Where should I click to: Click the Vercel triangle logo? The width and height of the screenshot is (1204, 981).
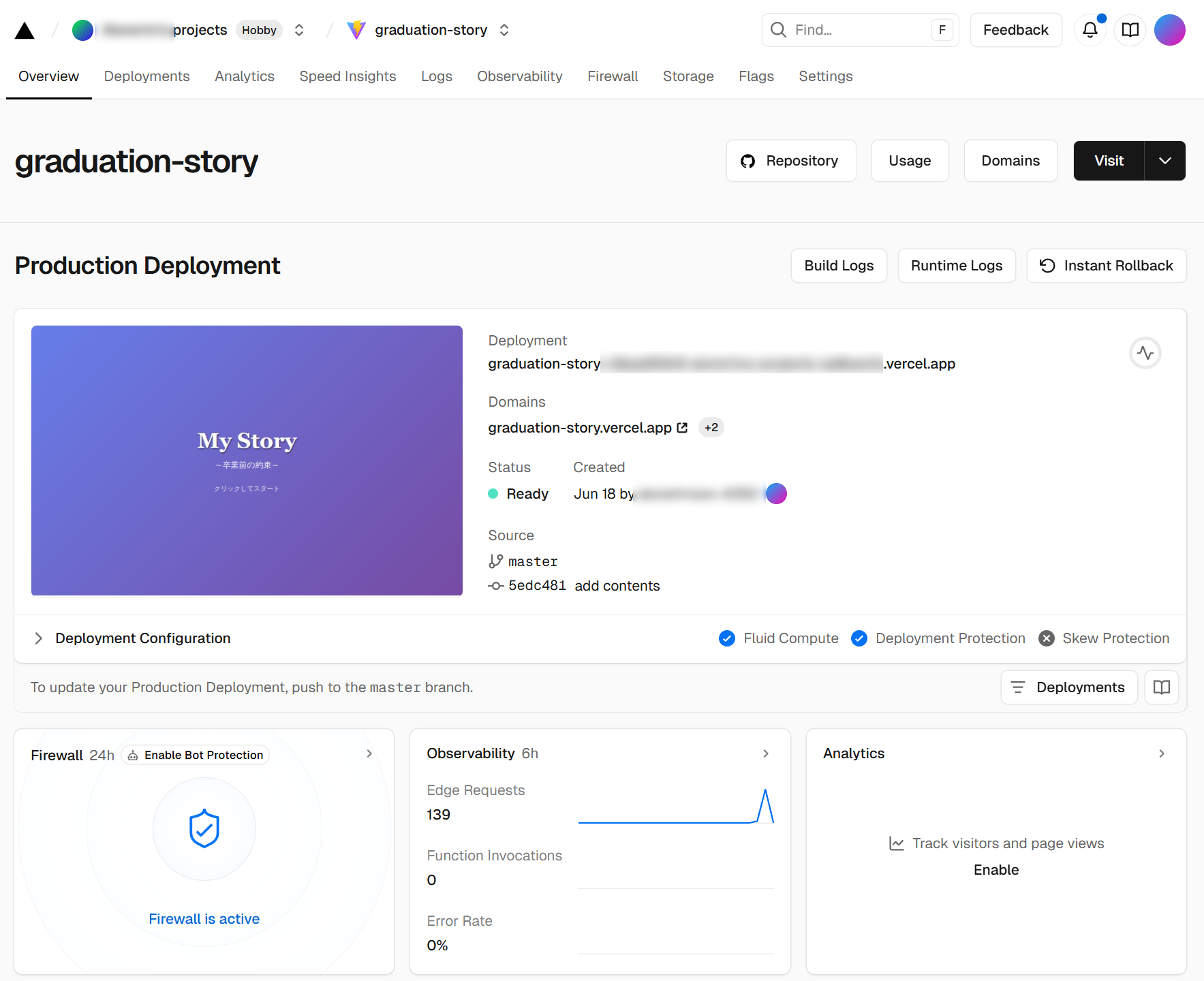point(25,31)
